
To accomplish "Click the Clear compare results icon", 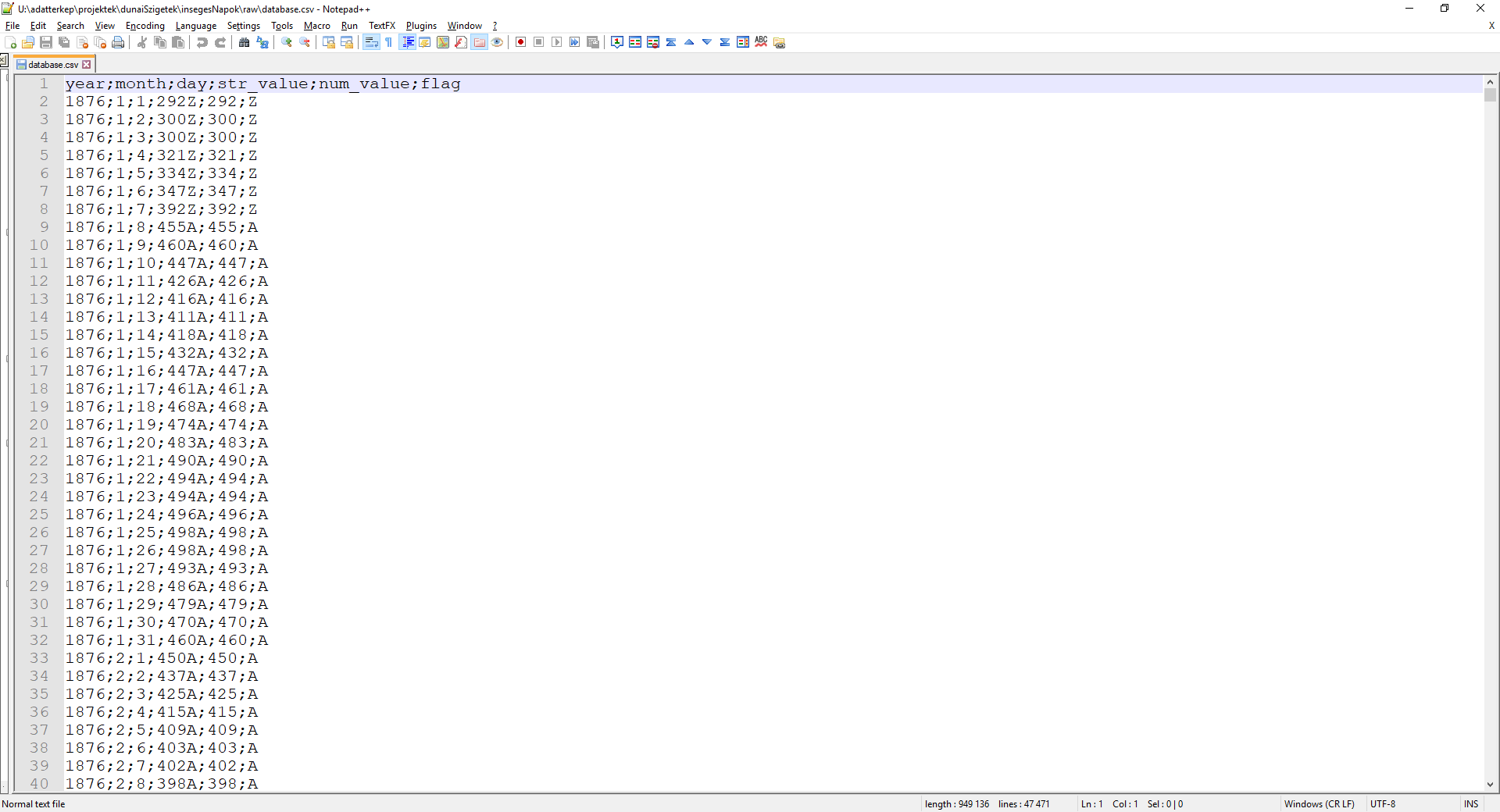I will point(653,42).
